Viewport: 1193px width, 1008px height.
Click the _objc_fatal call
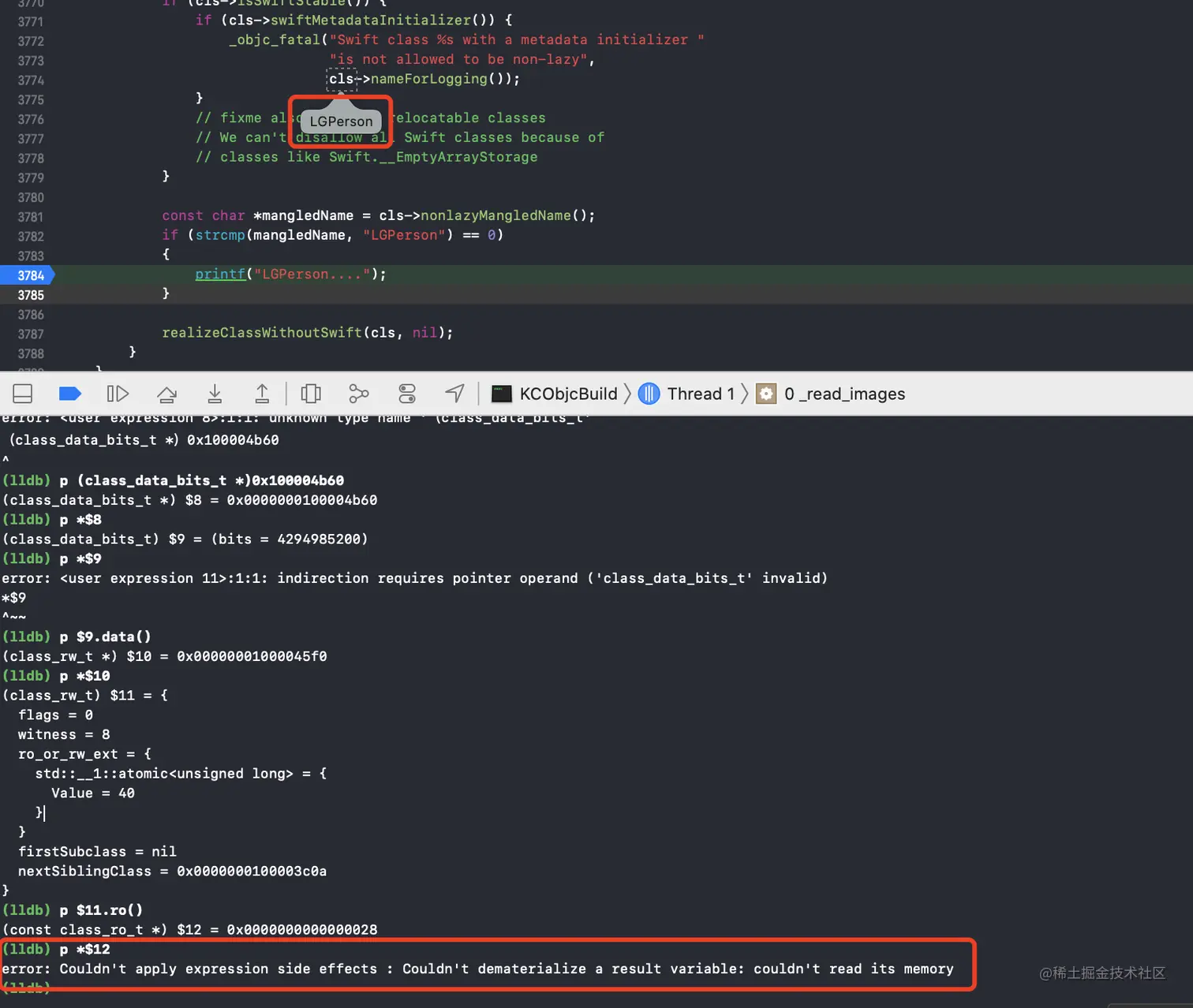(275, 39)
